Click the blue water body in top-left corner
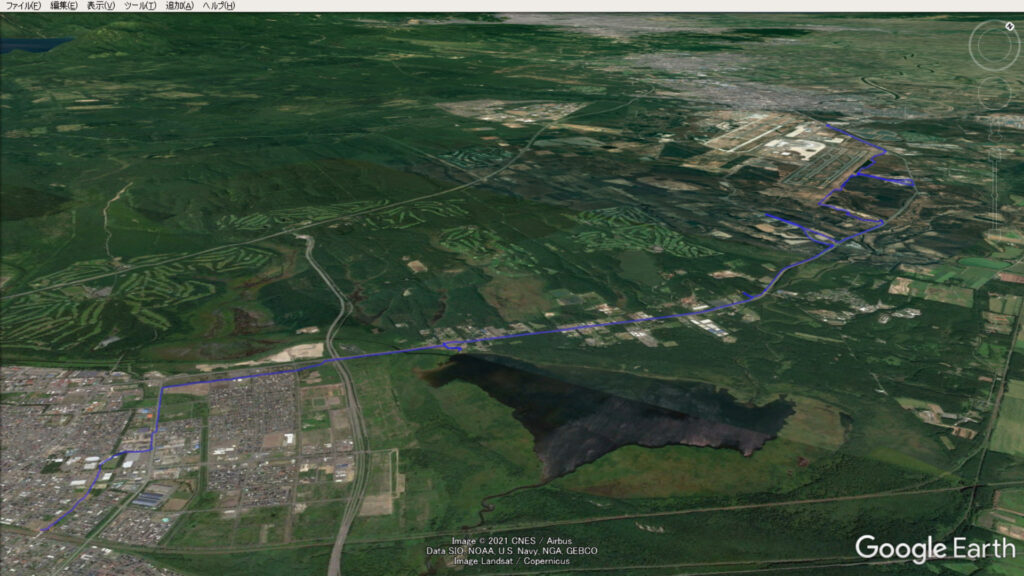Viewport: 1024px width, 576px height. point(30,45)
